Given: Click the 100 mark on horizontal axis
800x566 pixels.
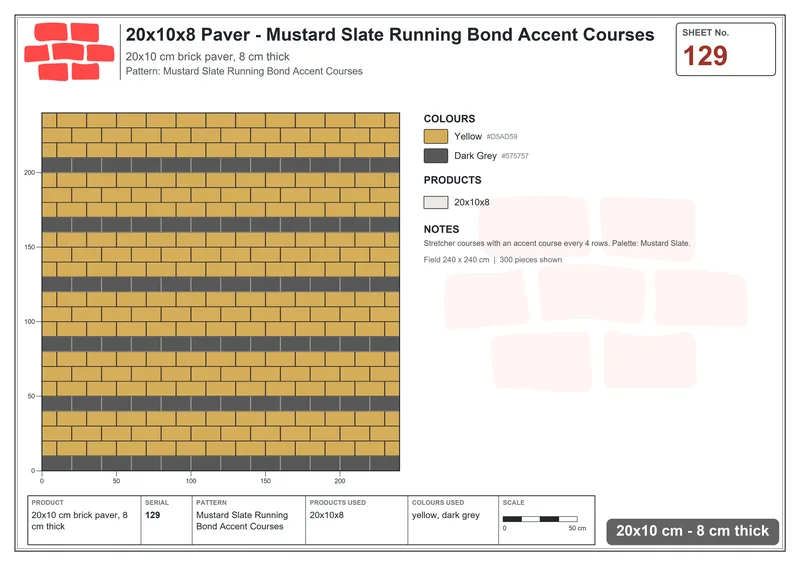Looking at the screenshot, I should 191,481.
